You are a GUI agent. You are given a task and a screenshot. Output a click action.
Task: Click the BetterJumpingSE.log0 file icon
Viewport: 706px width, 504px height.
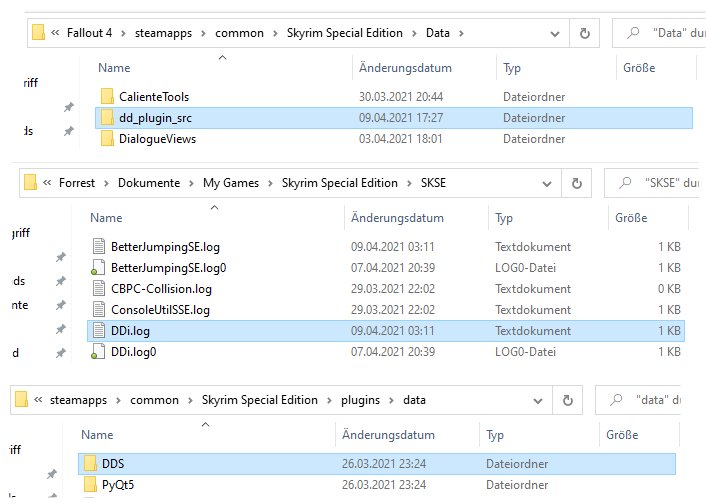98,268
